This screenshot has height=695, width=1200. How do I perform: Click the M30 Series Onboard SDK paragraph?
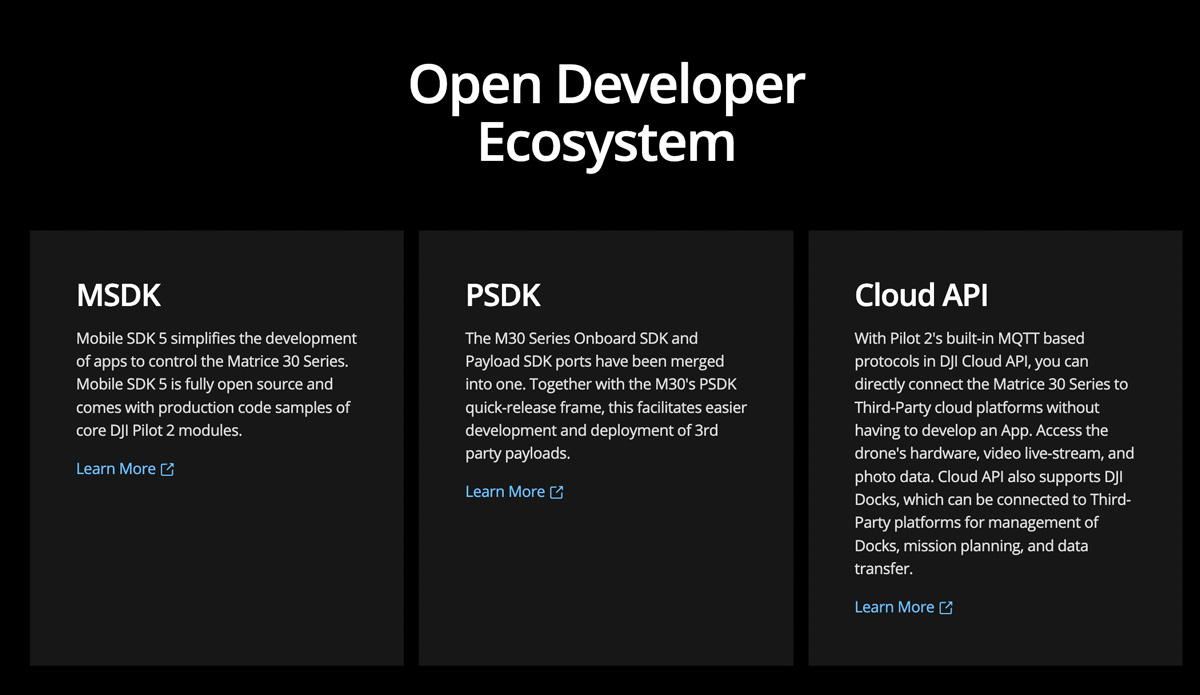click(x=606, y=396)
